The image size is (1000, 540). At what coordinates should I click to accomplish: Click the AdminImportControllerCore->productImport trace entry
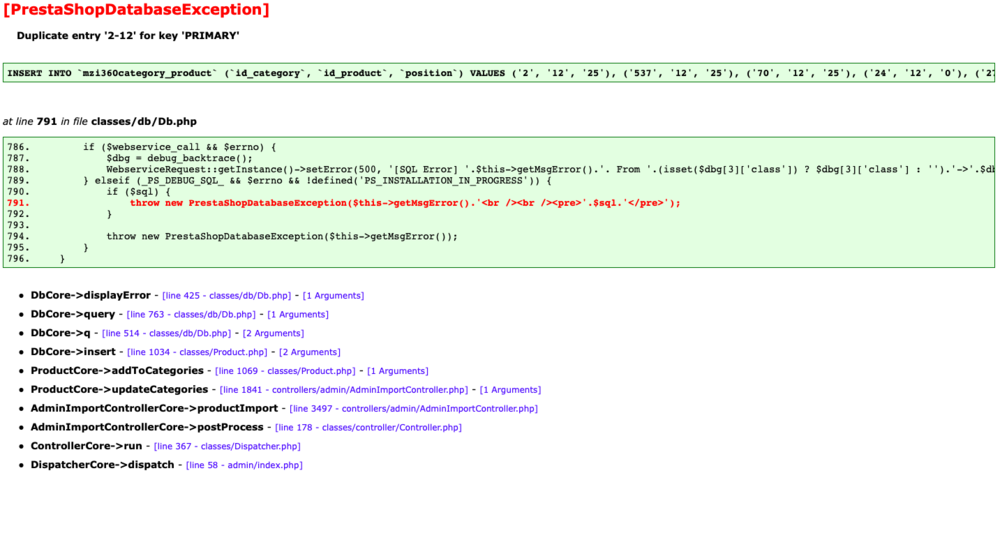coord(154,408)
